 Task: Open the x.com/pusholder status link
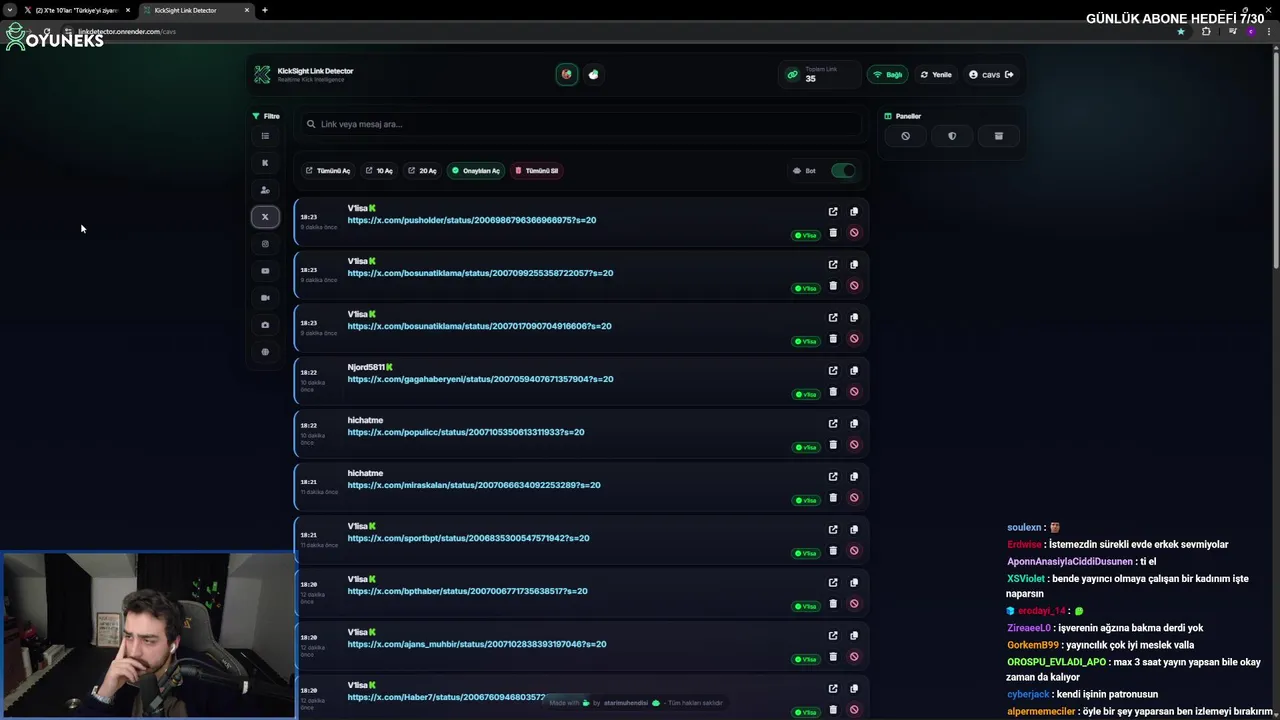(x=472, y=220)
